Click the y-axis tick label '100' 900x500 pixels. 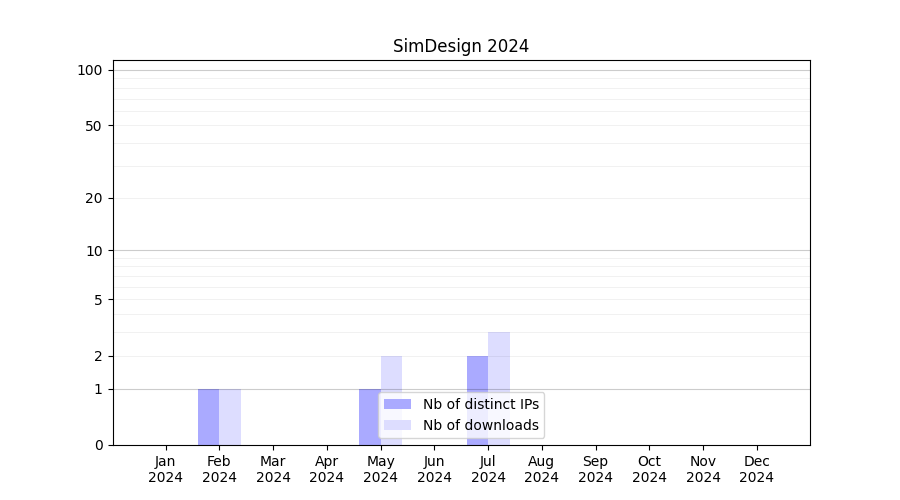coord(90,70)
